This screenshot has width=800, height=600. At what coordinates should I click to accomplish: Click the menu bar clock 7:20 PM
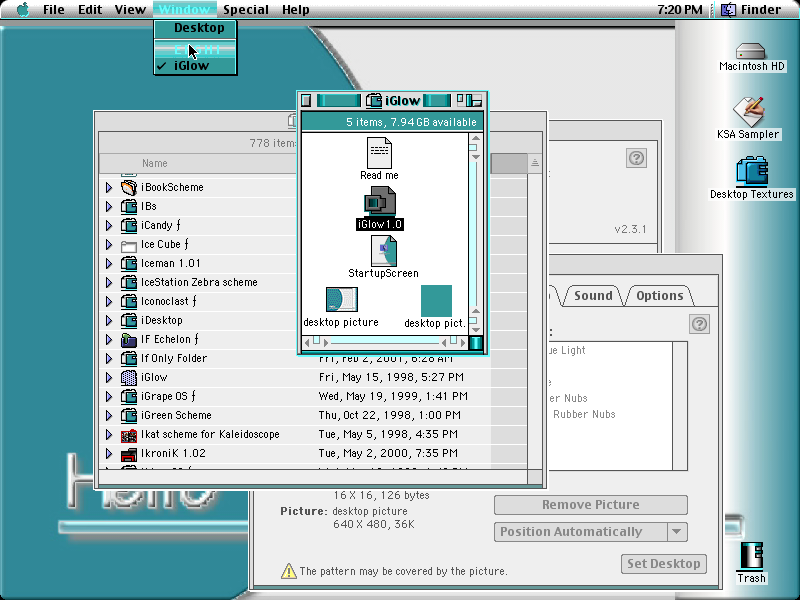coord(679,10)
